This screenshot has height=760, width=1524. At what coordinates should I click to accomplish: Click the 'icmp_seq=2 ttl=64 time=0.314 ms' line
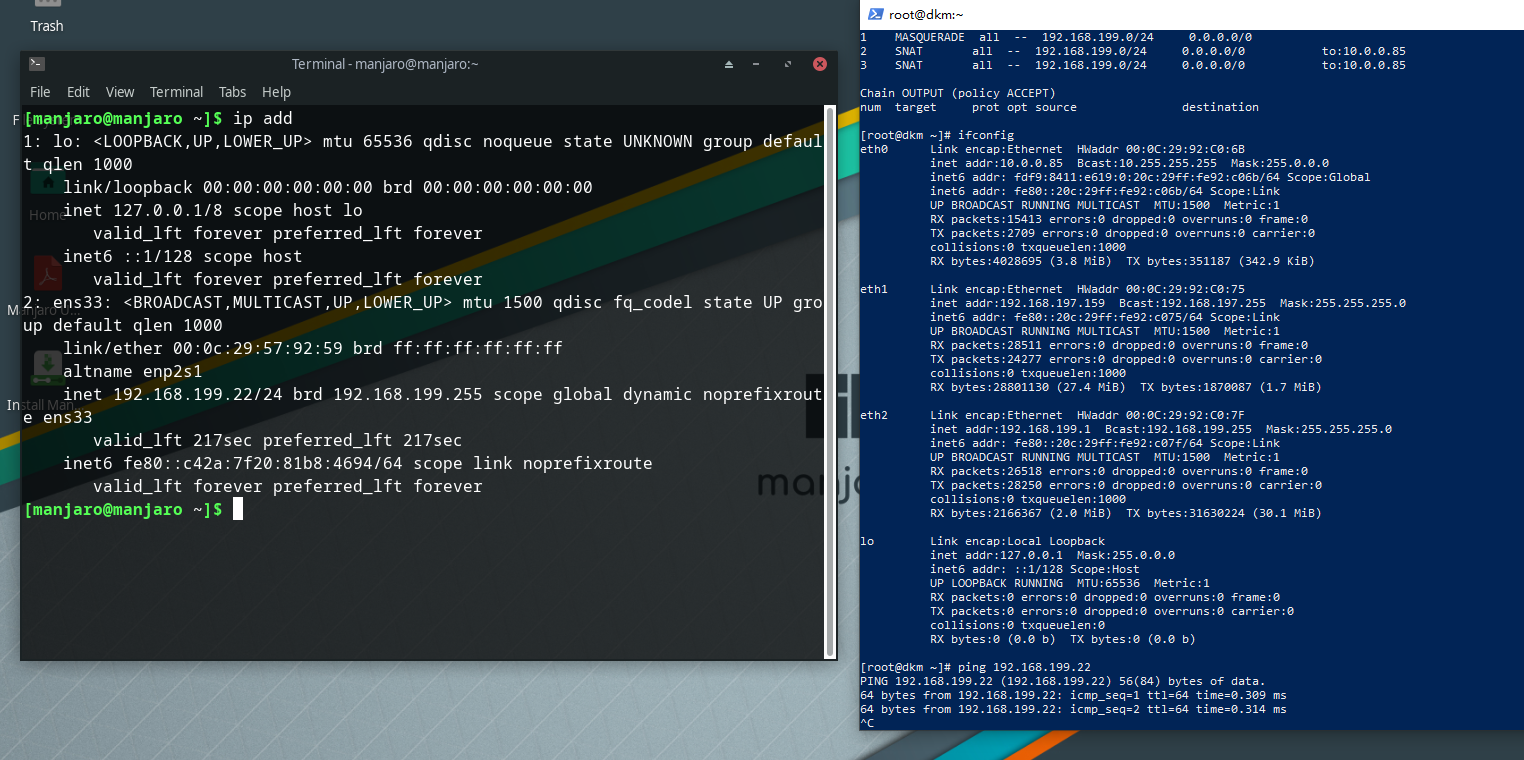pos(1073,709)
